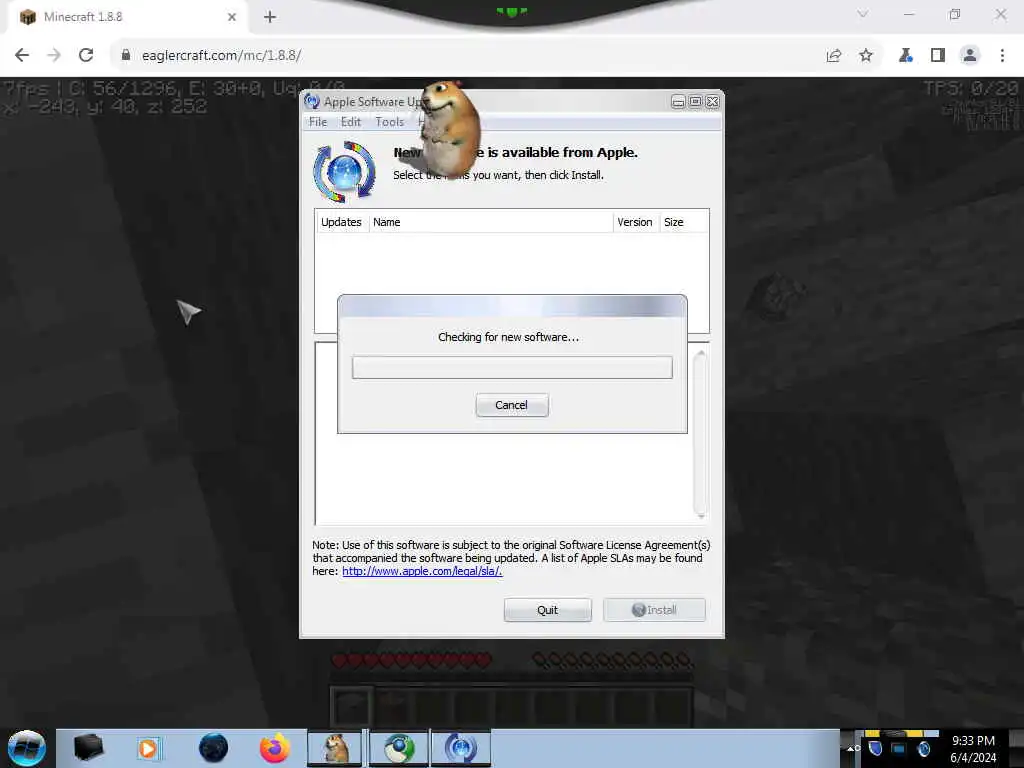Click the Updates column header
1024x768 pixels.
click(x=342, y=222)
